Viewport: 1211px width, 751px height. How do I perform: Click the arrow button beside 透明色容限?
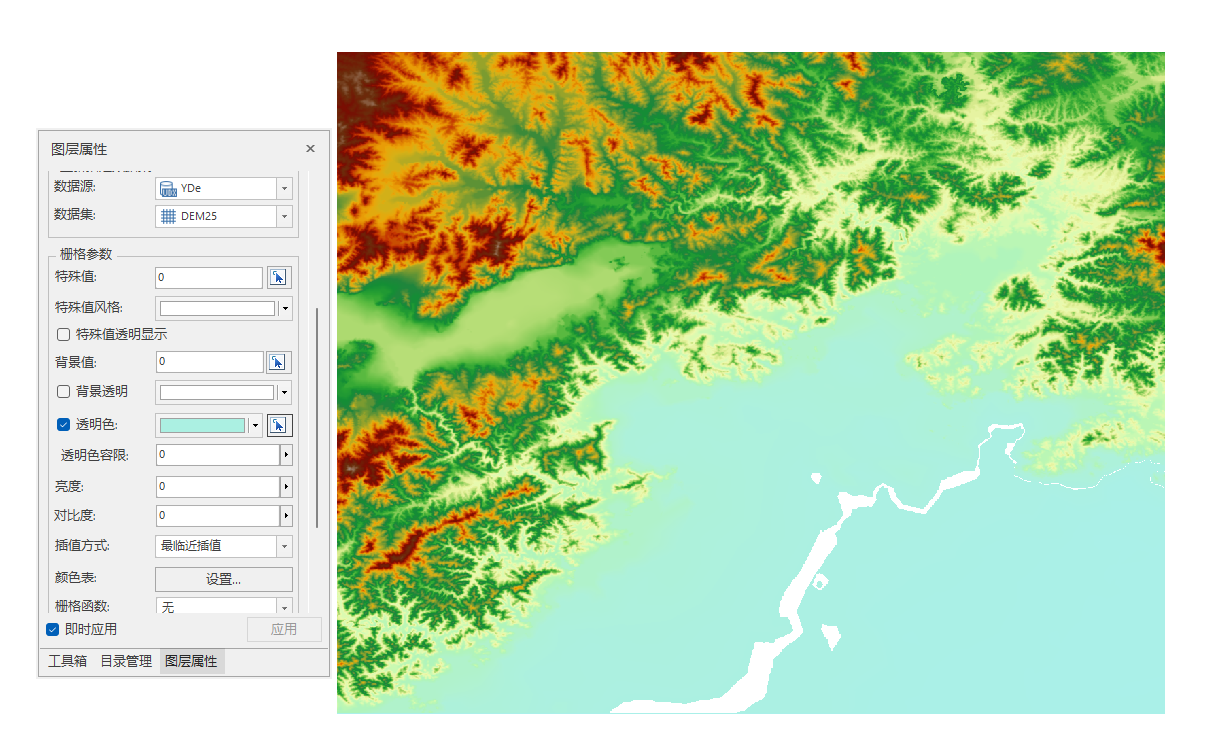point(286,455)
